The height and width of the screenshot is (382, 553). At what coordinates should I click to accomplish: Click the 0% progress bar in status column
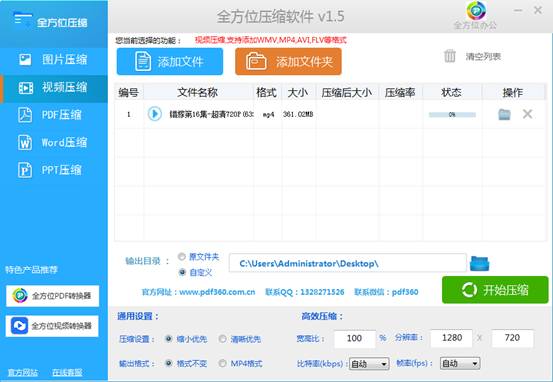452,115
